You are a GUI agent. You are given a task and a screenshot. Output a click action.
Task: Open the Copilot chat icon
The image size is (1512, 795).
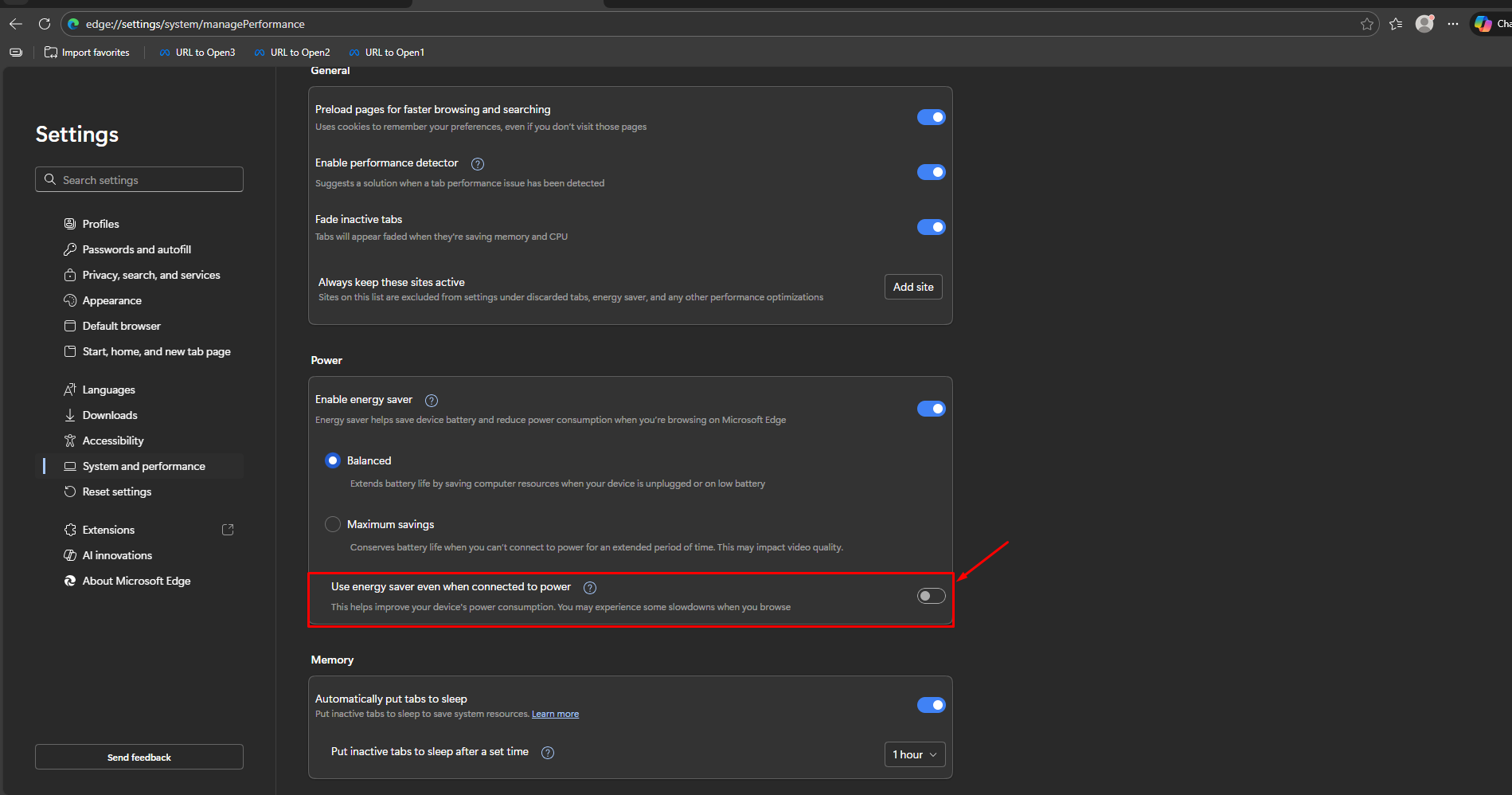click(1483, 24)
